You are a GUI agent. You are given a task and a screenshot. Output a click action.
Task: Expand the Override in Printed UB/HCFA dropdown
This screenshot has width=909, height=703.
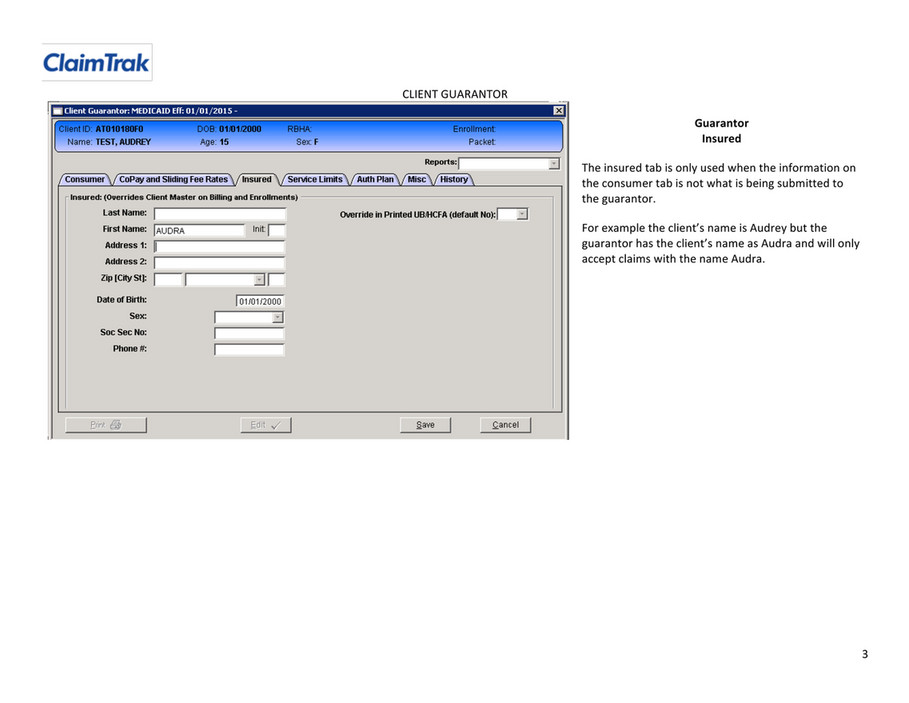click(x=522, y=214)
